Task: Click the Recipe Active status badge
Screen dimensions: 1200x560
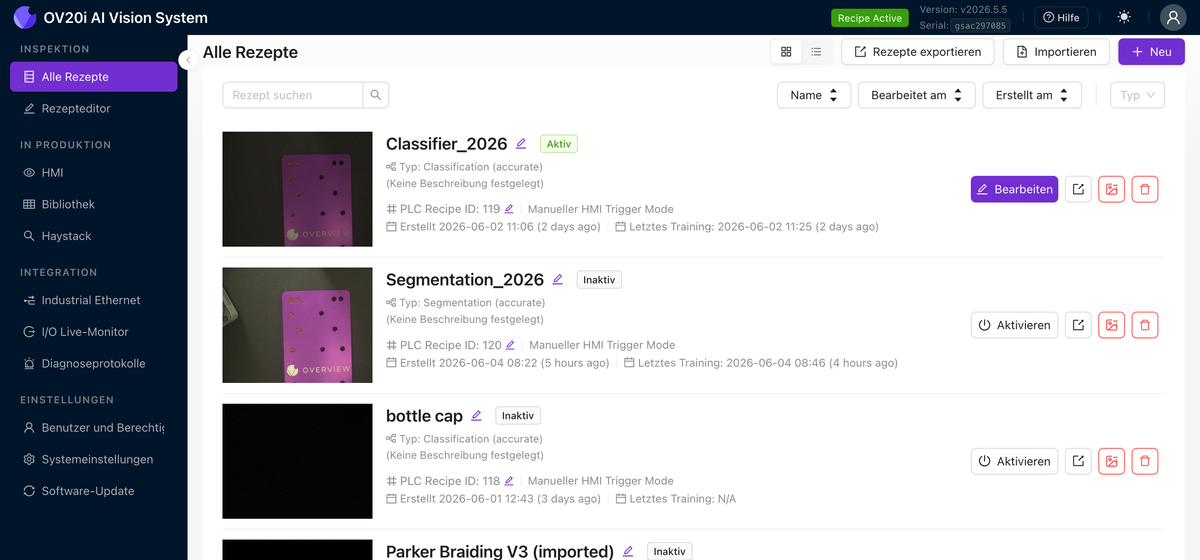Action: click(869, 18)
